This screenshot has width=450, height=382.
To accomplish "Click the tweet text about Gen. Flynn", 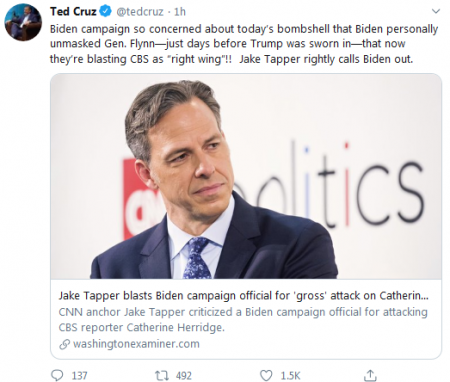I will click(x=244, y=44).
